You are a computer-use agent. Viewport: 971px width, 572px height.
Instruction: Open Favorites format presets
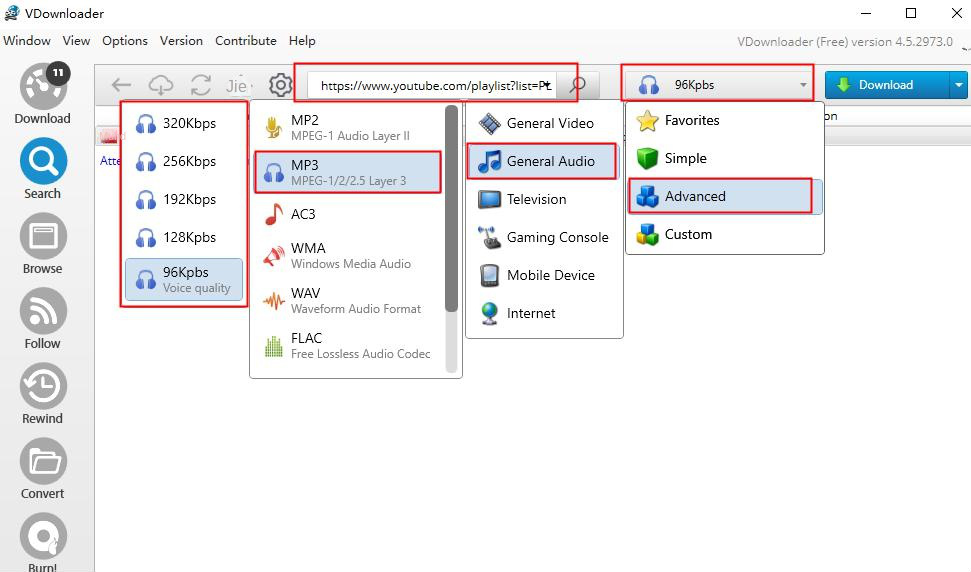(725, 120)
